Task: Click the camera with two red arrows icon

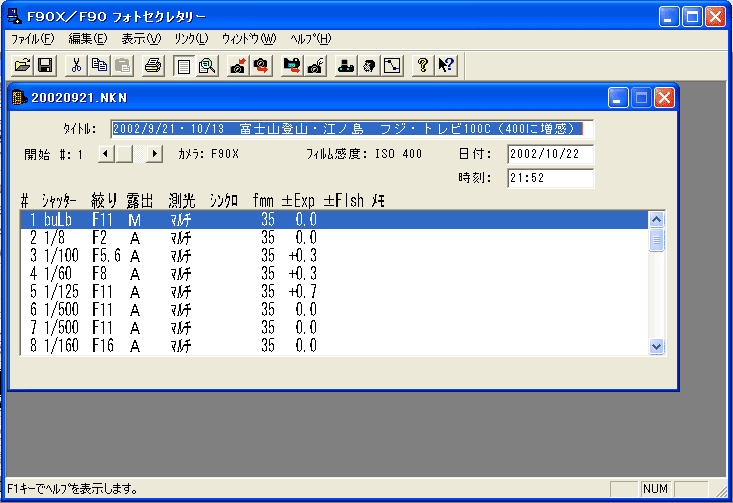Action: coord(261,65)
